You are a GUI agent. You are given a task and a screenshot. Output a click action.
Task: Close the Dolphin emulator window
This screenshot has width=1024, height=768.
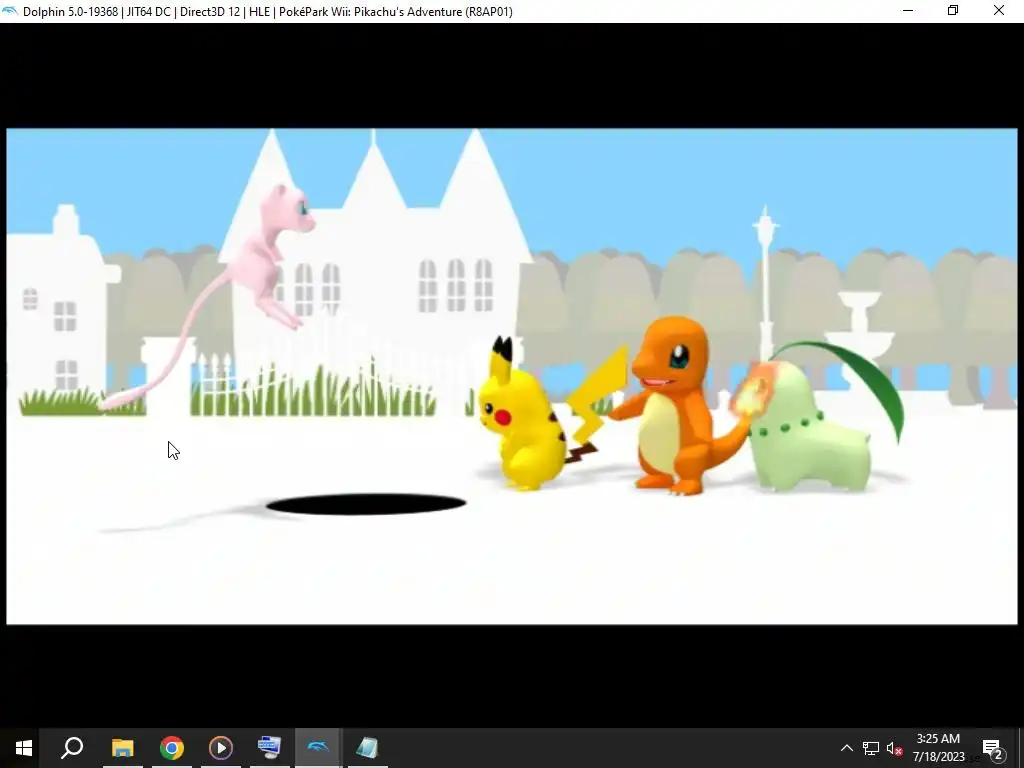999,11
